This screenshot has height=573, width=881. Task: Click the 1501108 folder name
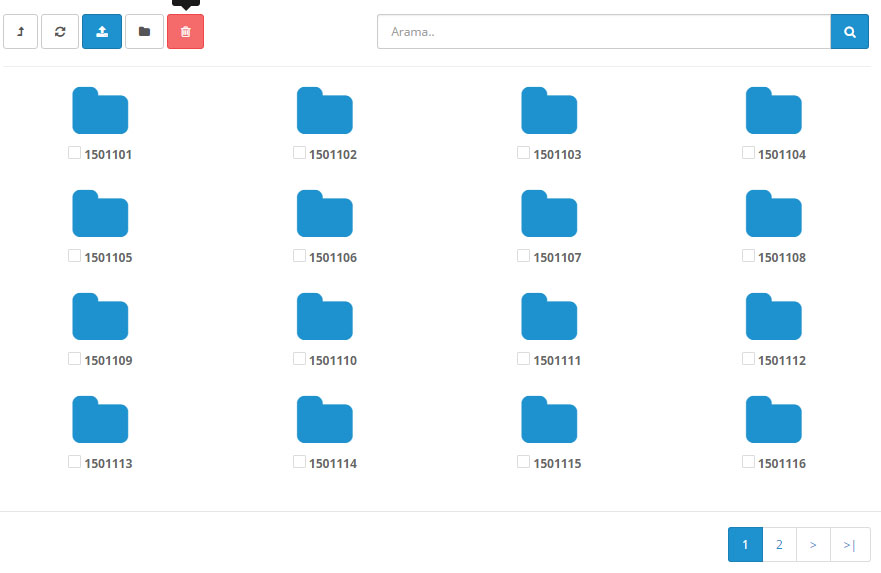pyautogui.click(x=782, y=257)
